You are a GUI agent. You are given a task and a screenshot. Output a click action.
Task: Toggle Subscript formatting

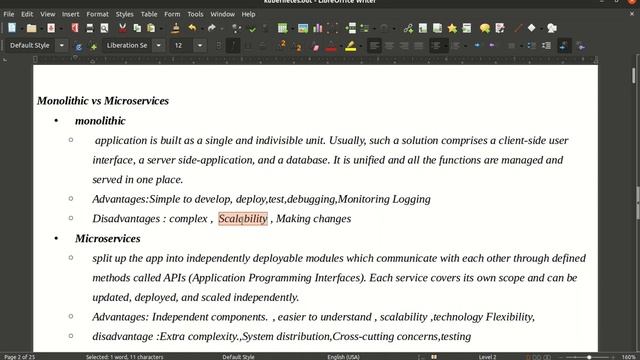pos(298,46)
